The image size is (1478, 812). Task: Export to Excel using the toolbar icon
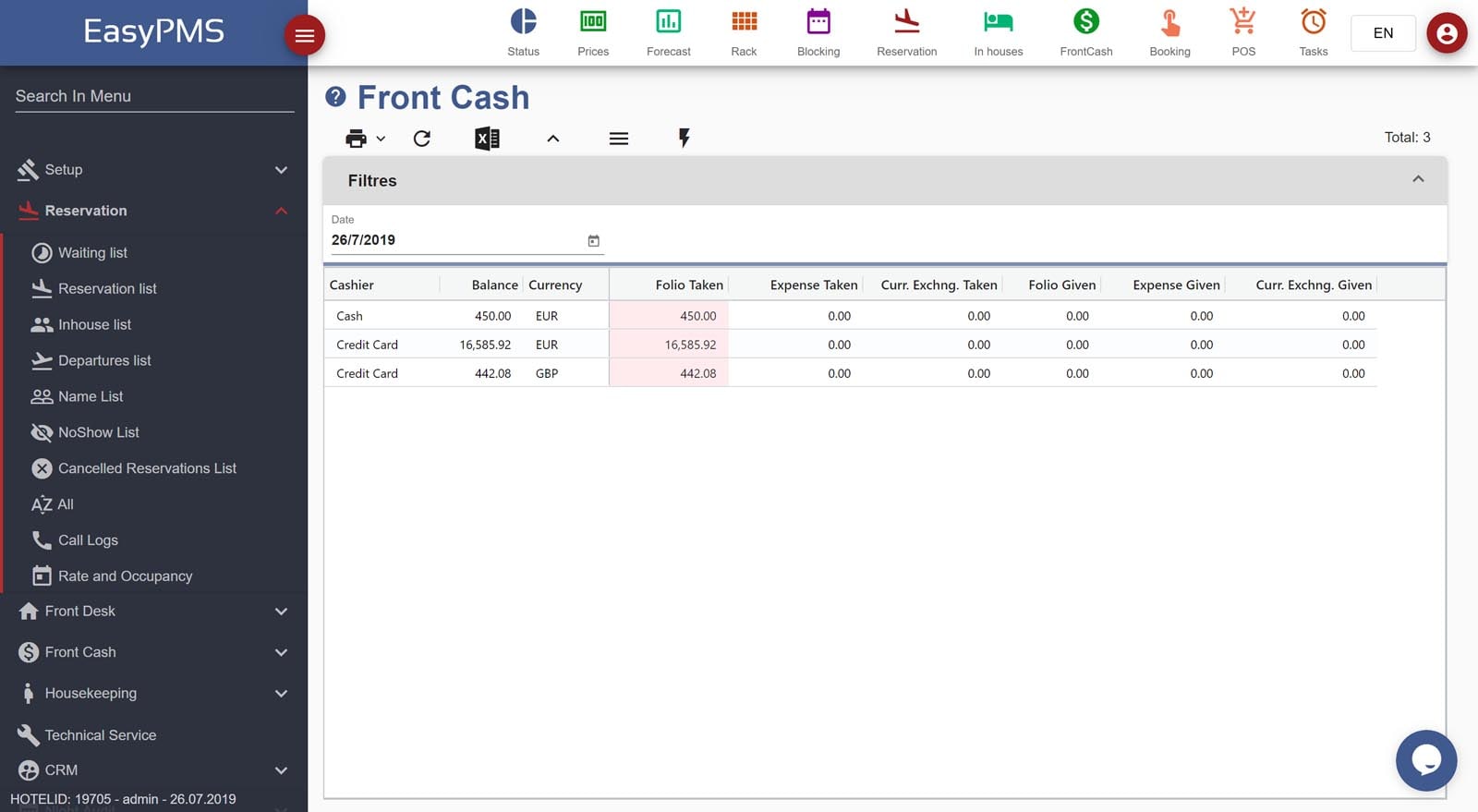coord(487,139)
